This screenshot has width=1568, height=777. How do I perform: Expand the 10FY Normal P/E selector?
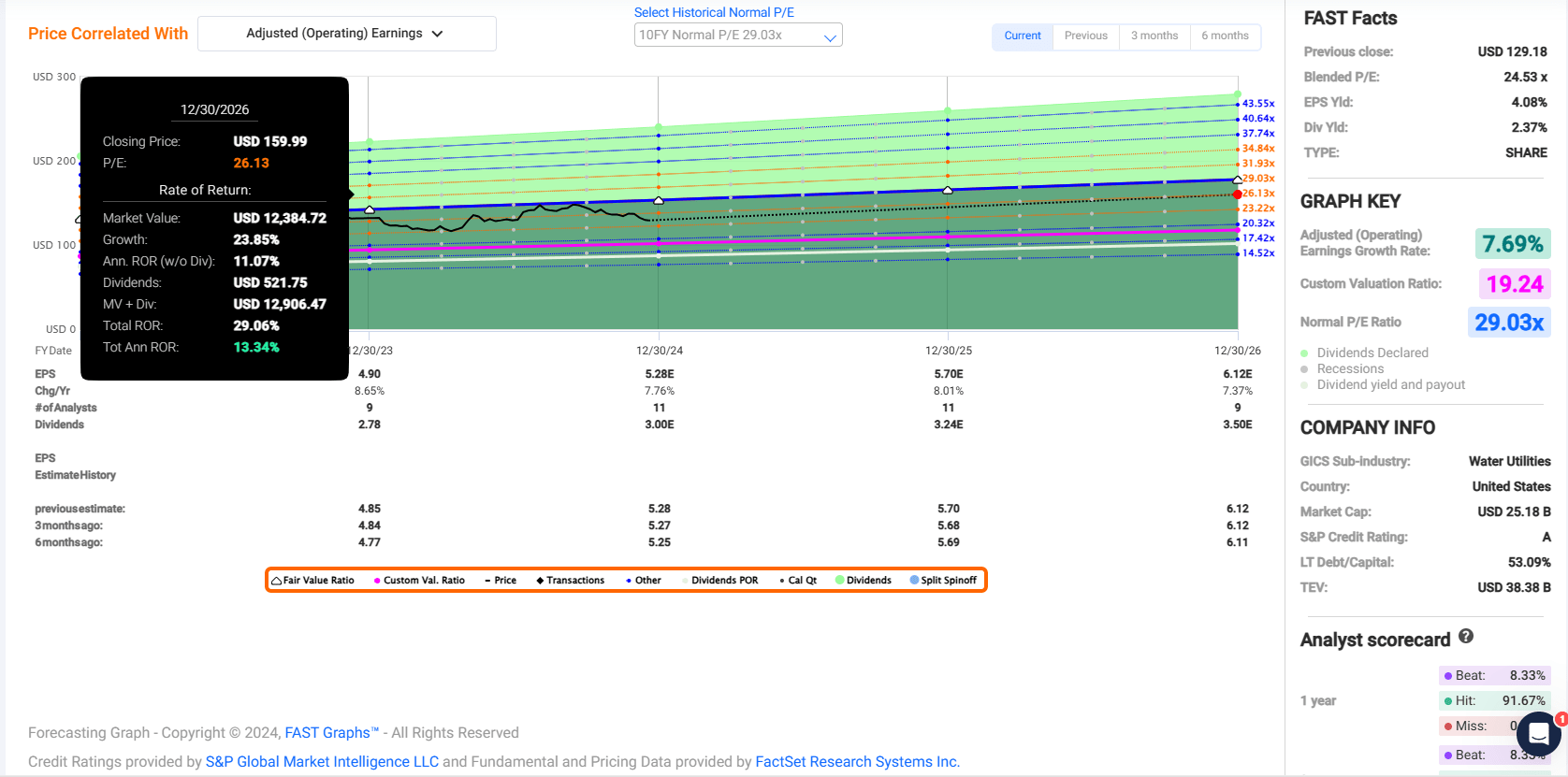(x=737, y=36)
